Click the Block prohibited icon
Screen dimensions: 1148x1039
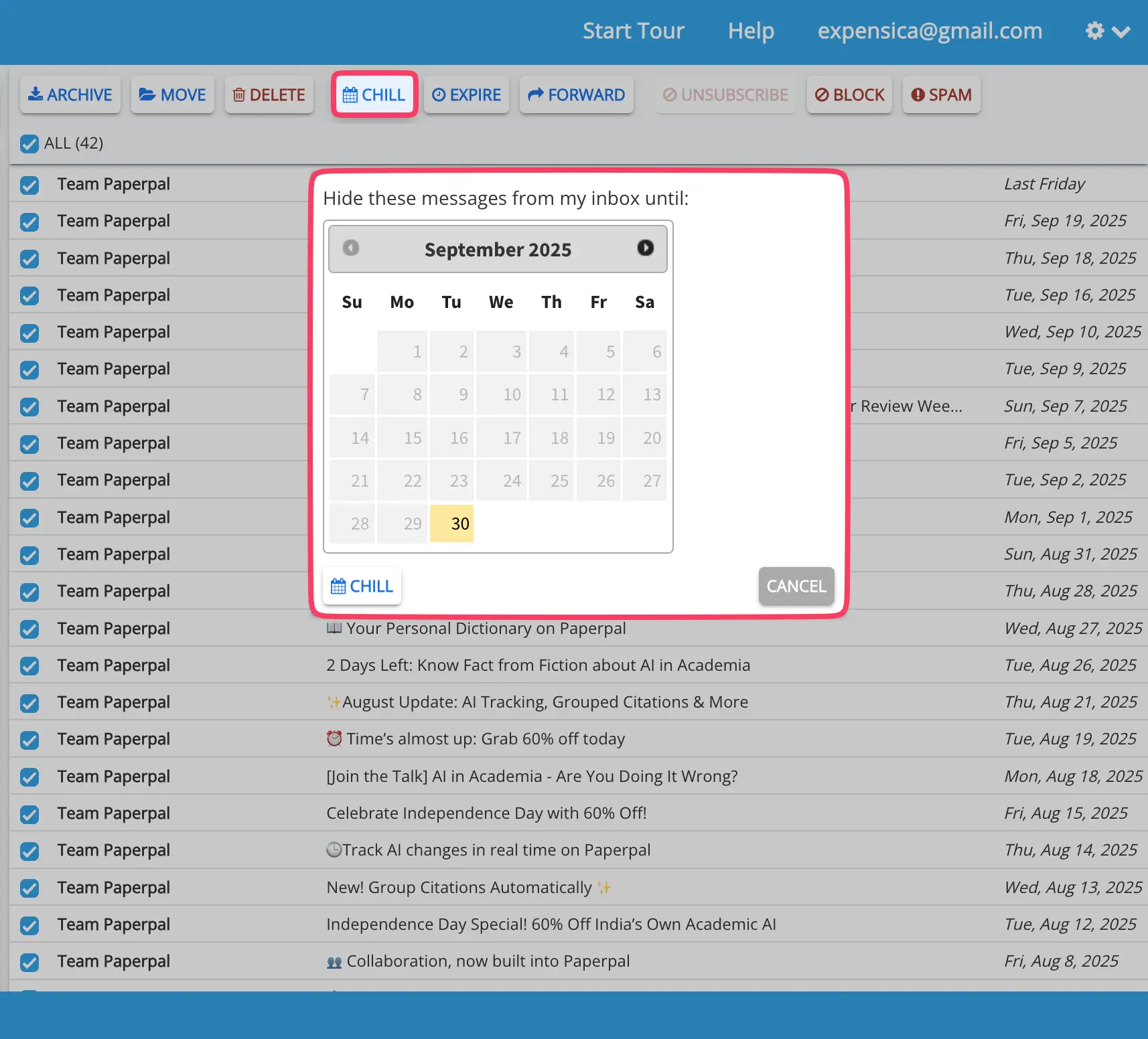pyautogui.click(x=822, y=95)
